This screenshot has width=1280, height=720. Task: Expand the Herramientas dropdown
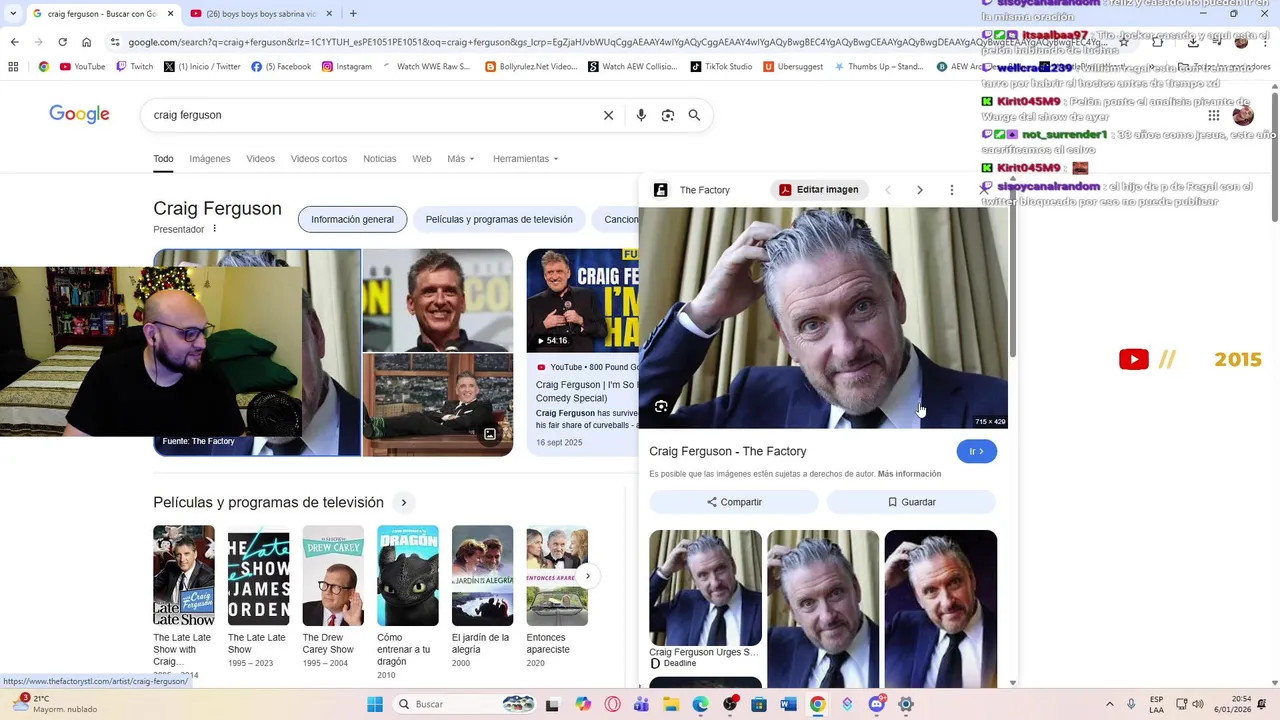pyautogui.click(x=526, y=159)
